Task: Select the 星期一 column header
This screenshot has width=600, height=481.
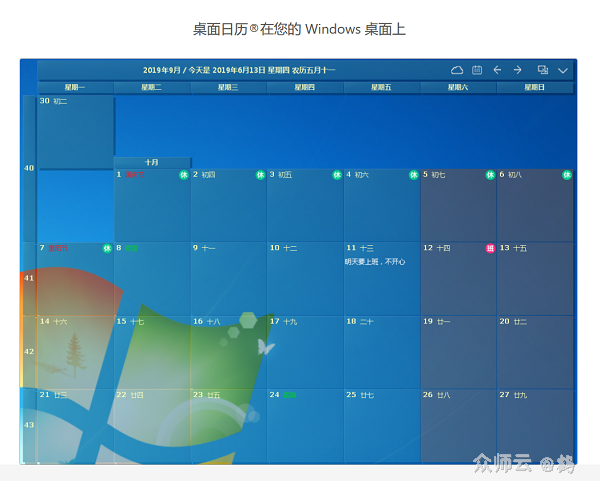Action: 75,88
